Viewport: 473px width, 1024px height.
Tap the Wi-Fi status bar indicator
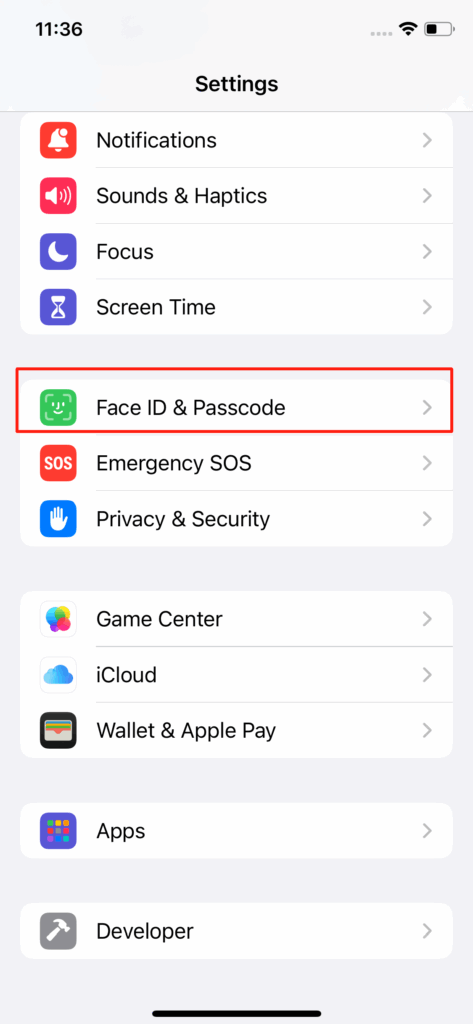409,29
